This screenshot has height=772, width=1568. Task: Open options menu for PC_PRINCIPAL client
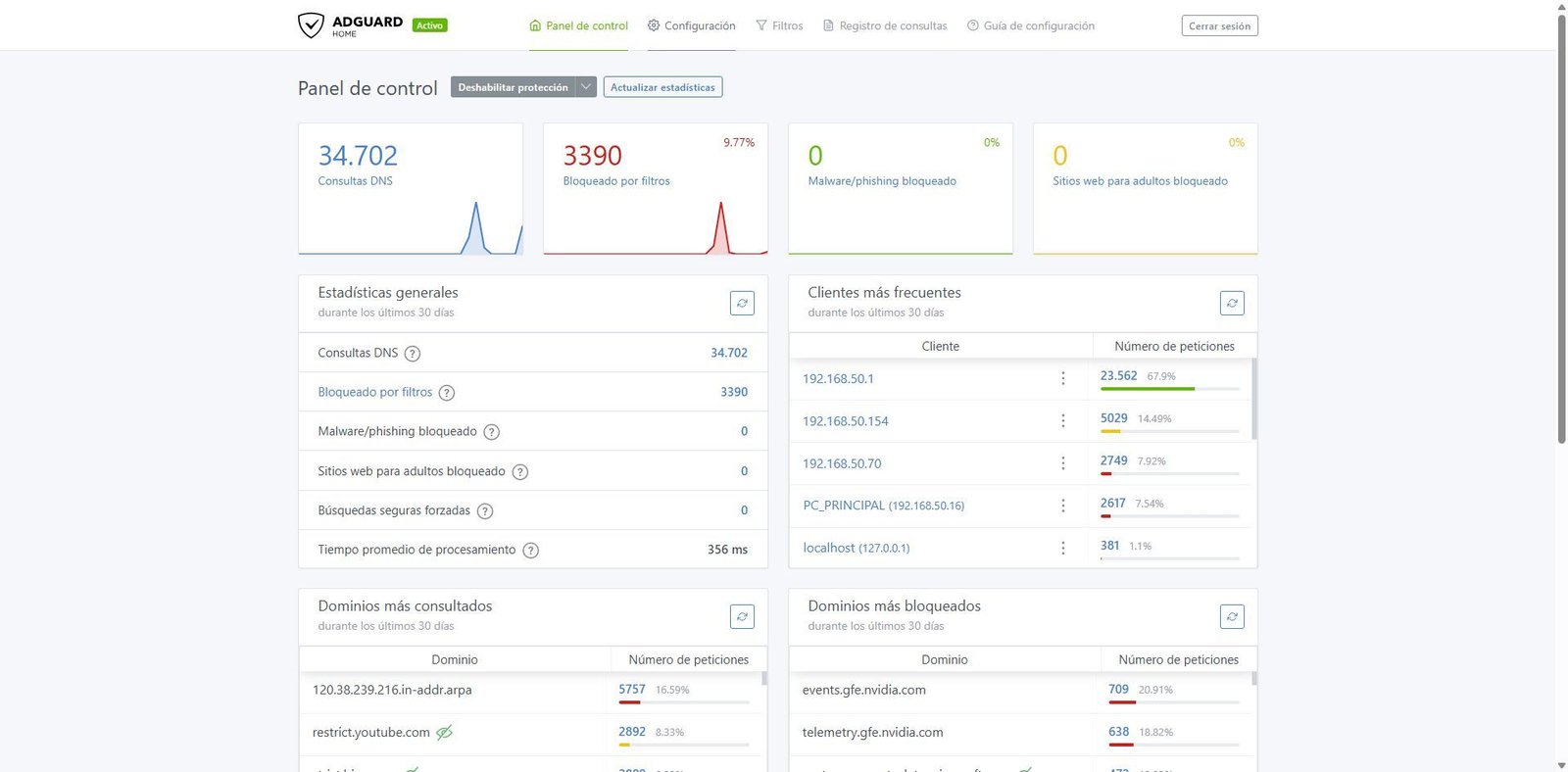(x=1062, y=506)
